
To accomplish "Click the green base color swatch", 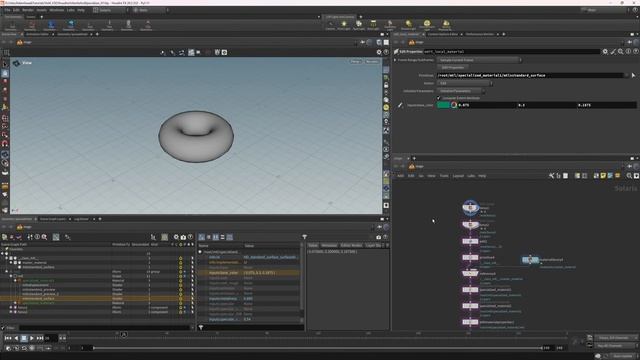I will click(x=443, y=105).
